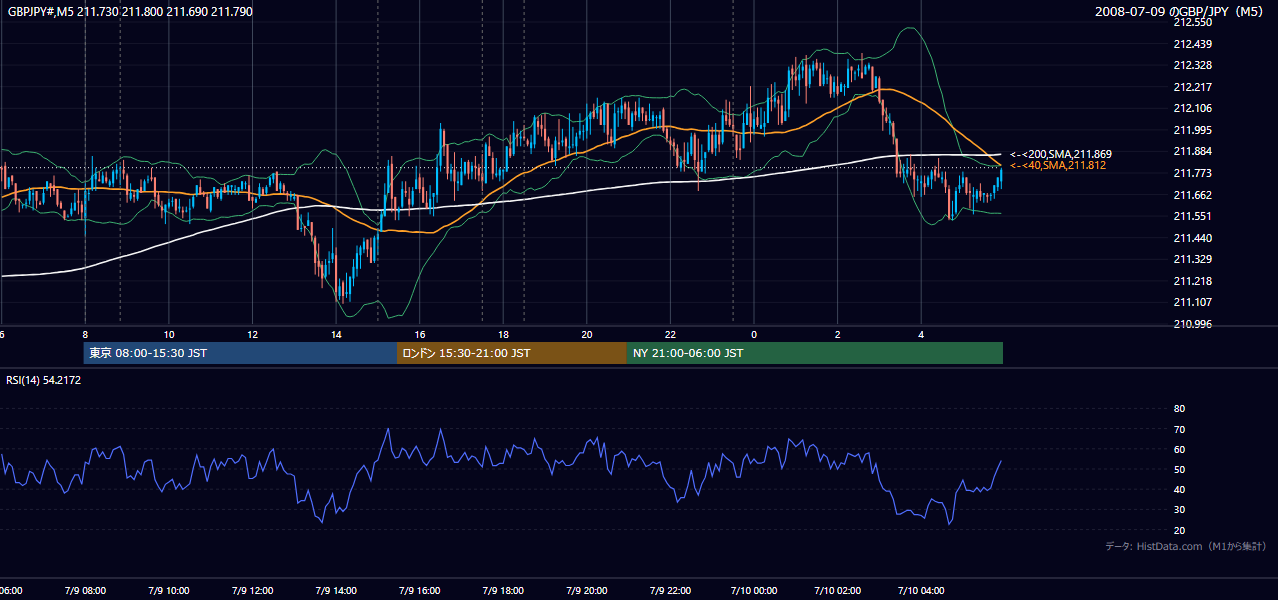Click price axis value 211.884

[1192, 151]
